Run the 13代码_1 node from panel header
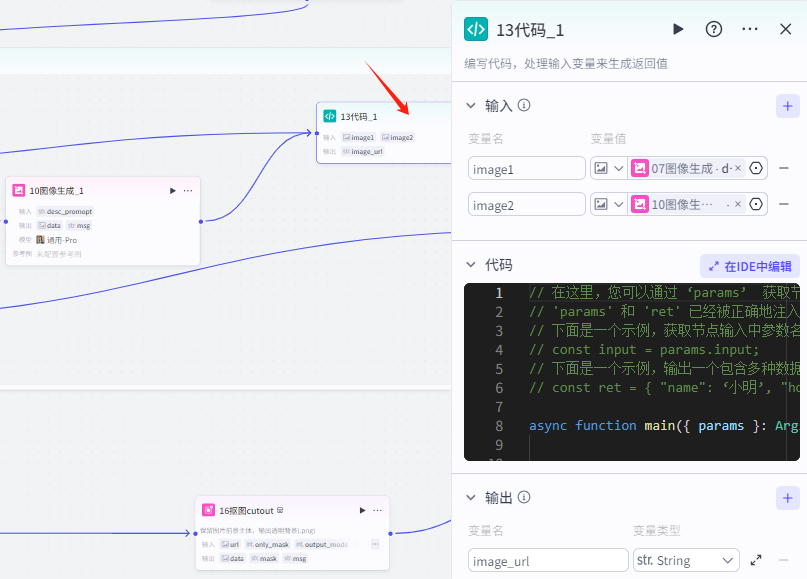Viewport: 807px width, 579px height. 678,29
